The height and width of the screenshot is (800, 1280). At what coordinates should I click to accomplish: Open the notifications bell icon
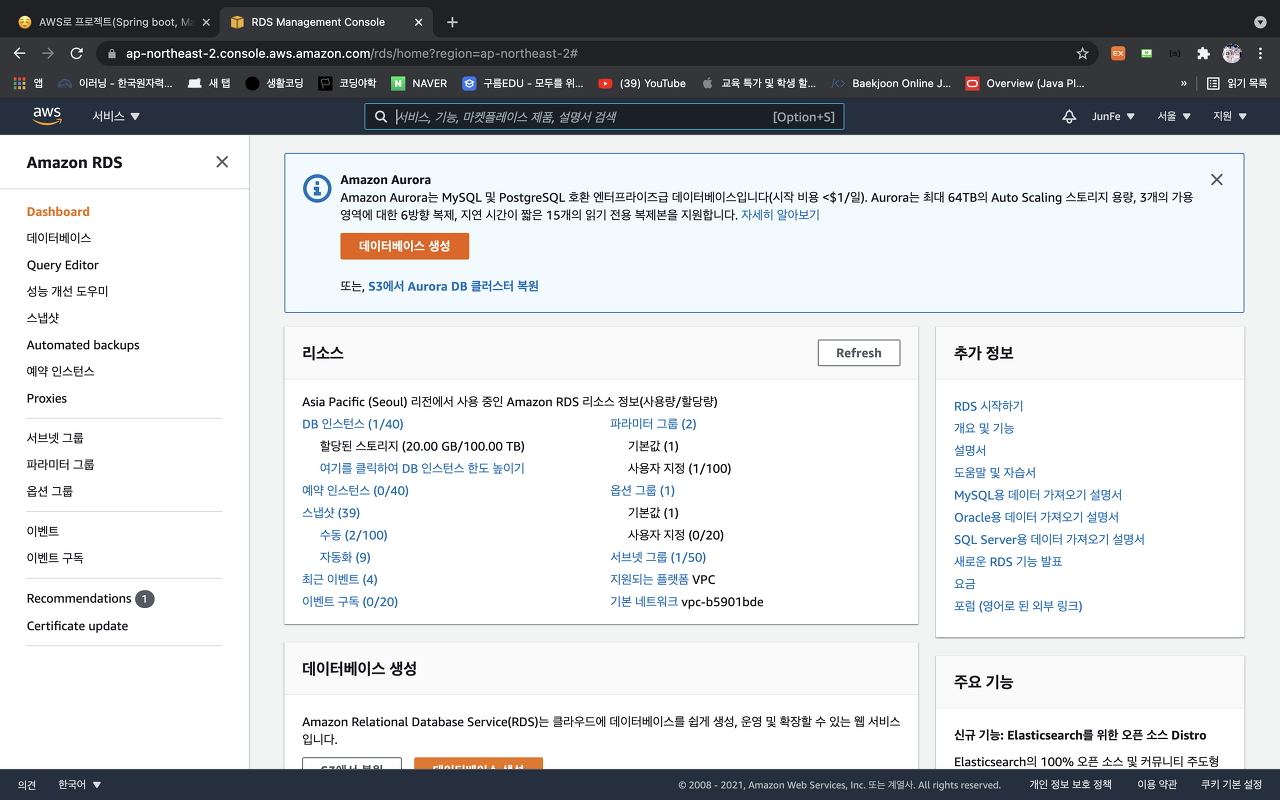tap(1069, 117)
